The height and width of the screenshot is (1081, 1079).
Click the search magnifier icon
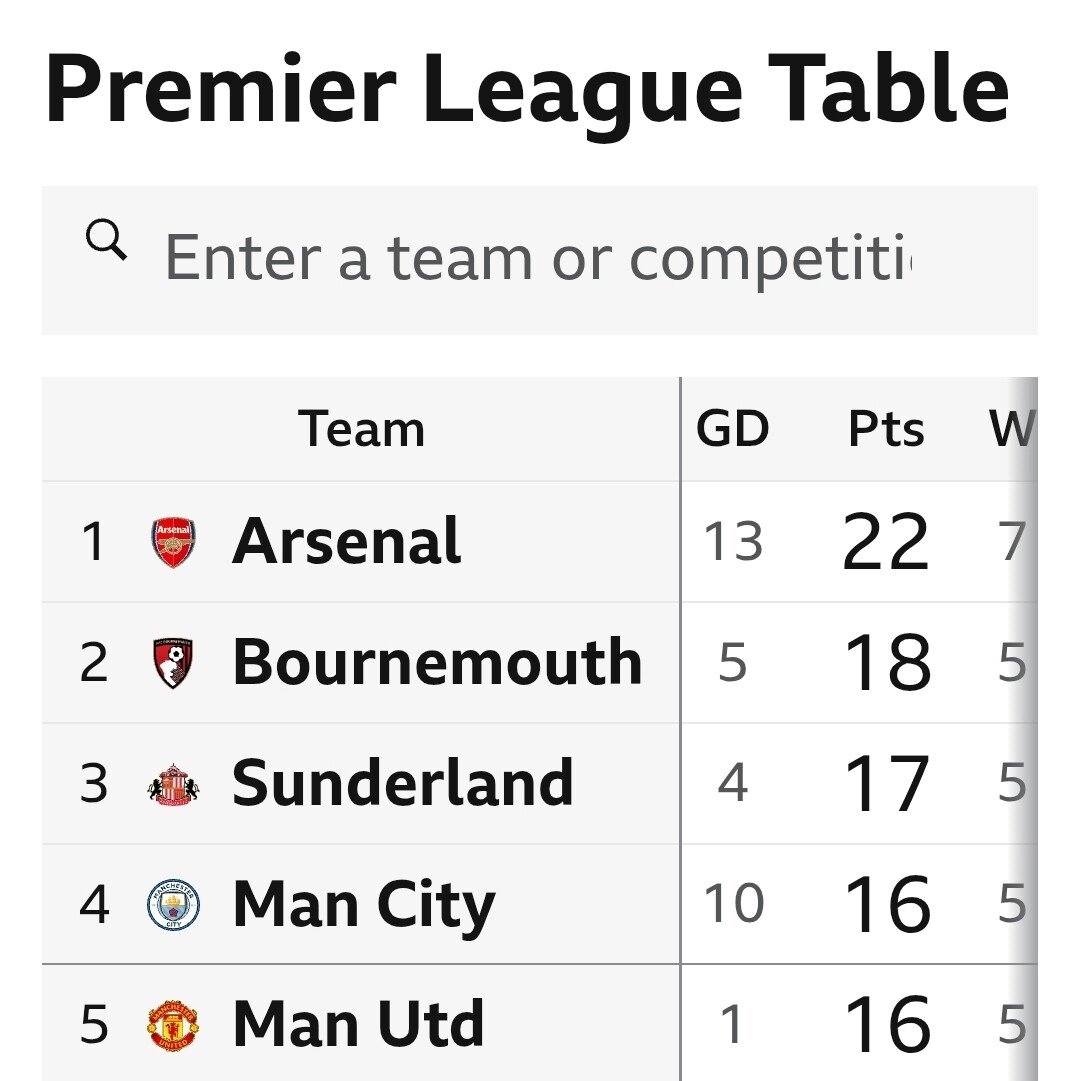coord(106,241)
